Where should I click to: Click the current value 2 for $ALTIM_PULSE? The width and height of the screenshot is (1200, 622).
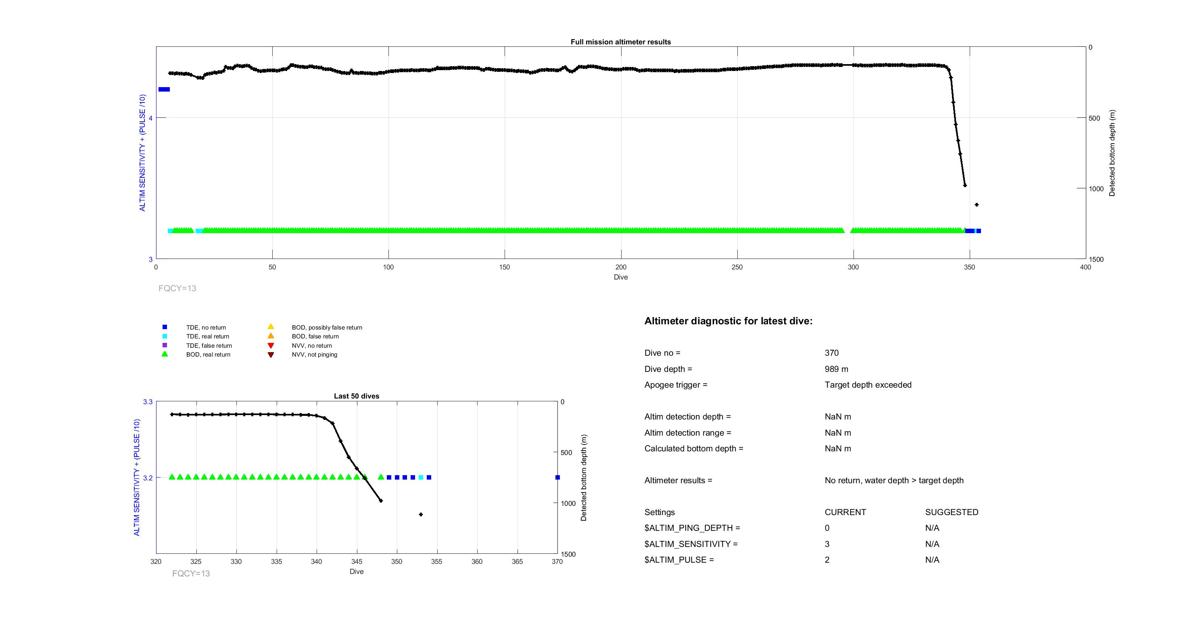coord(827,560)
